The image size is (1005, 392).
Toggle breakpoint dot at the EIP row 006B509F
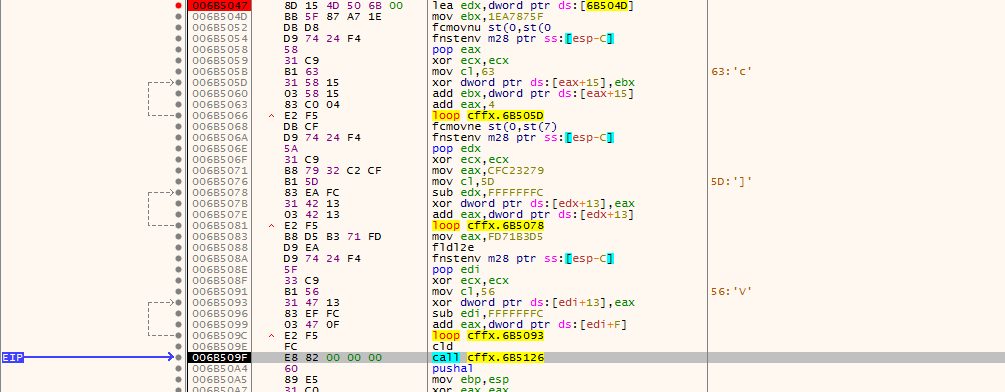click(x=179, y=357)
